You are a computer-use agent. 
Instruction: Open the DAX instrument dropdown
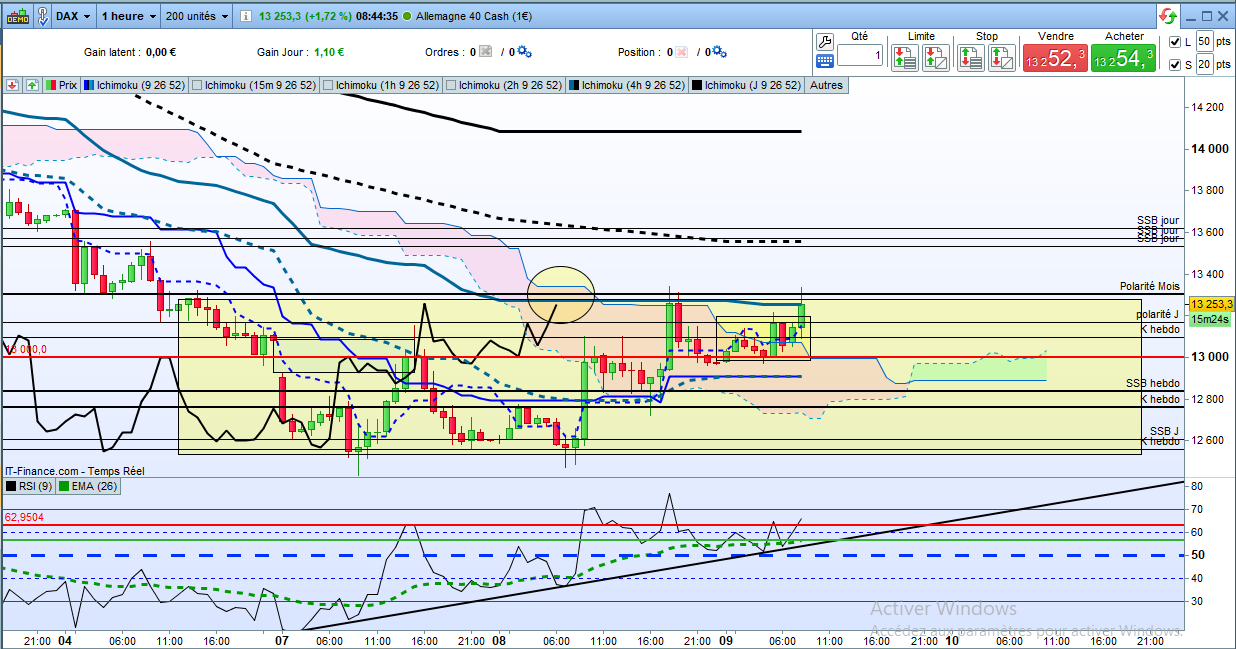coord(73,16)
